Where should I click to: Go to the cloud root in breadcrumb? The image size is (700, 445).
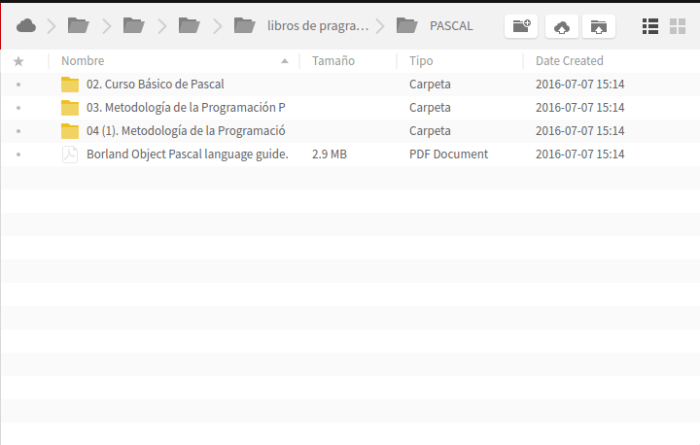coord(26,25)
